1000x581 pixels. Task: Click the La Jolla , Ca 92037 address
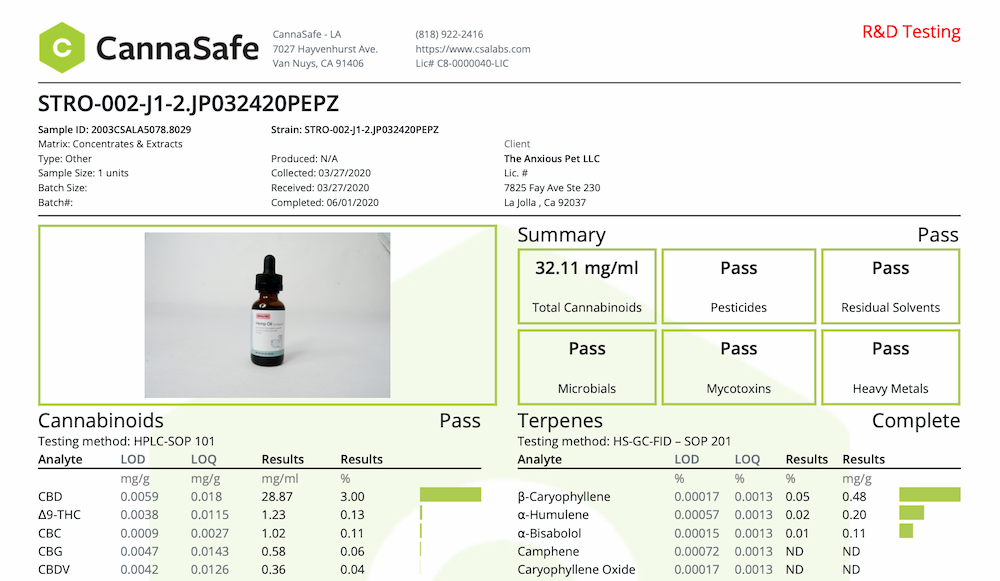click(545, 203)
